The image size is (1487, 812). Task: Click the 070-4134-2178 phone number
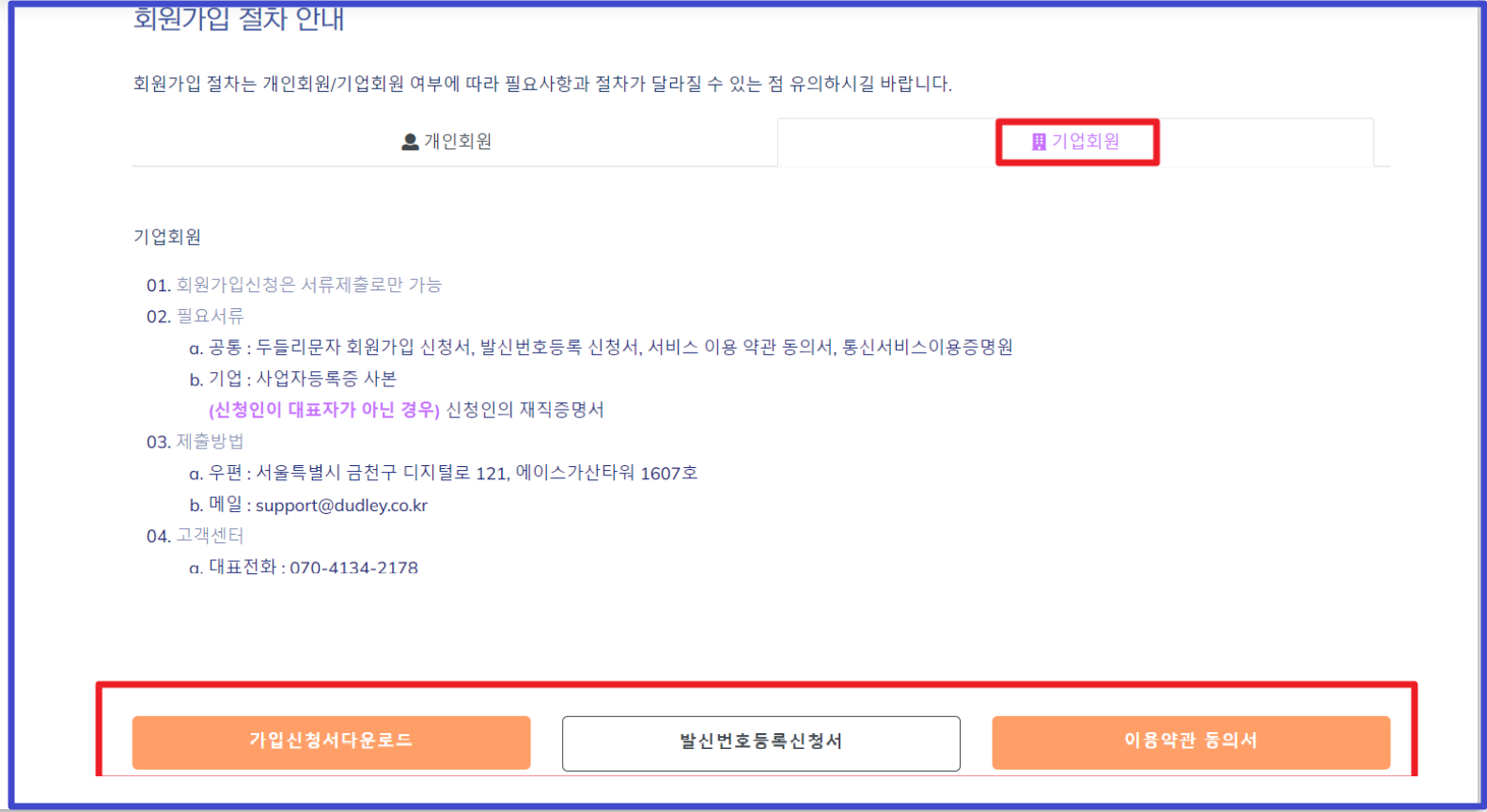(x=353, y=568)
